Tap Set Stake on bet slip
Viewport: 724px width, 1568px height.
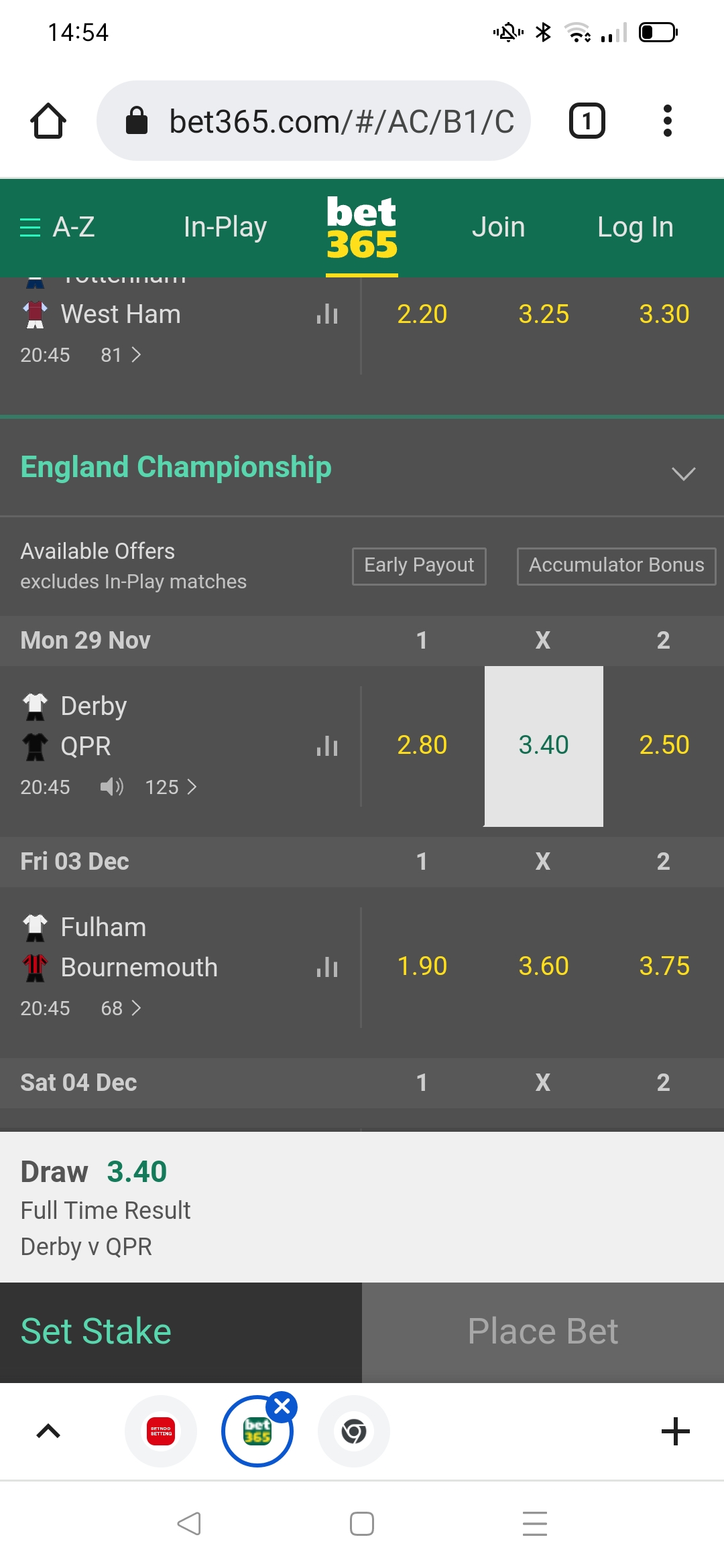tap(181, 1331)
